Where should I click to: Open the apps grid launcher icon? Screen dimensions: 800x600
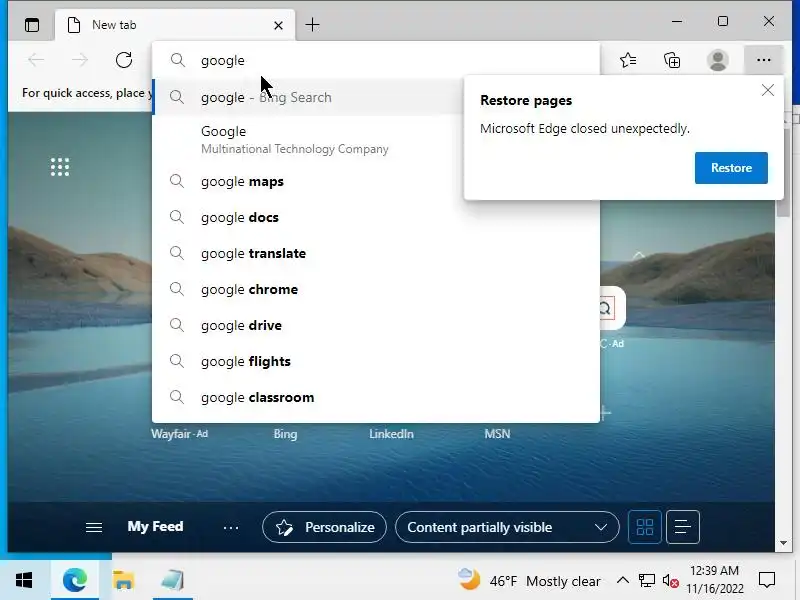point(60,167)
